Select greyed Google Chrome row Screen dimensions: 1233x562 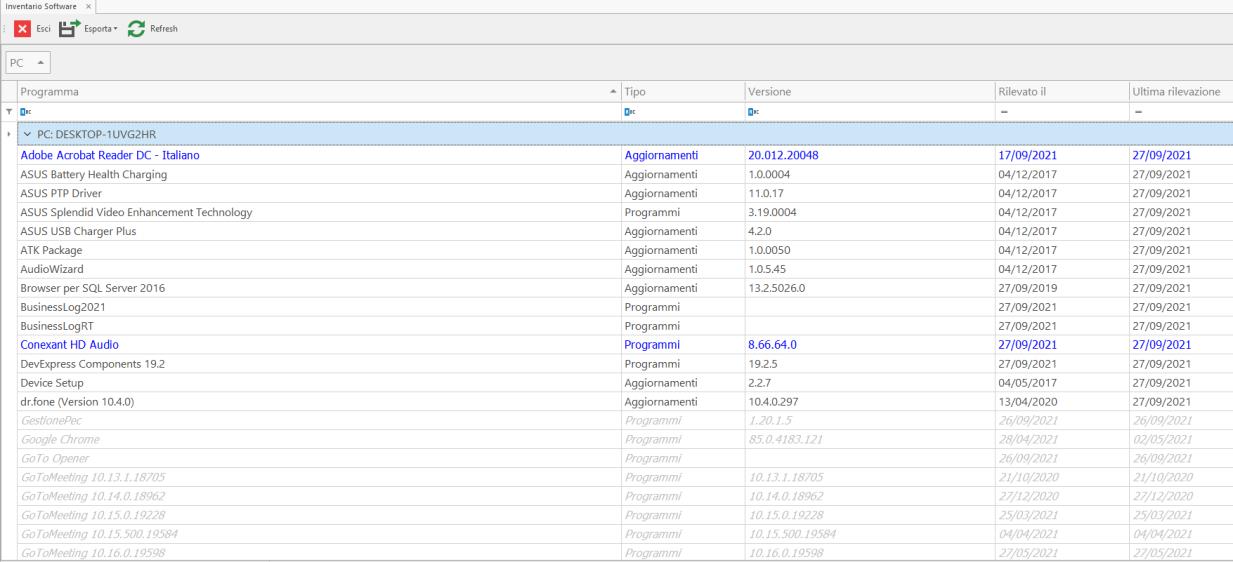coord(625,440)
